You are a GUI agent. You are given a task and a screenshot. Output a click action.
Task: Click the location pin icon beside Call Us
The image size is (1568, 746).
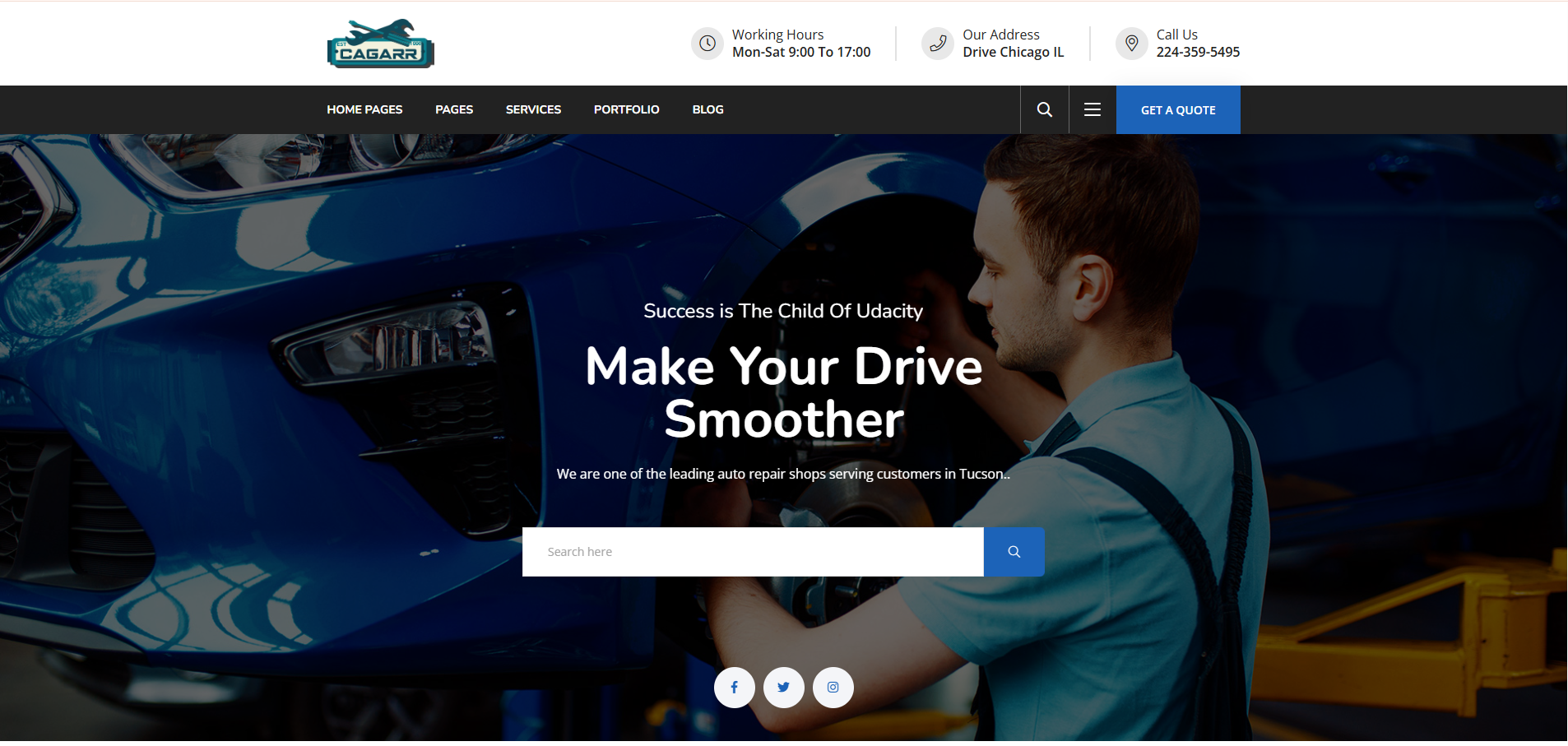[x=1131, y=44]
